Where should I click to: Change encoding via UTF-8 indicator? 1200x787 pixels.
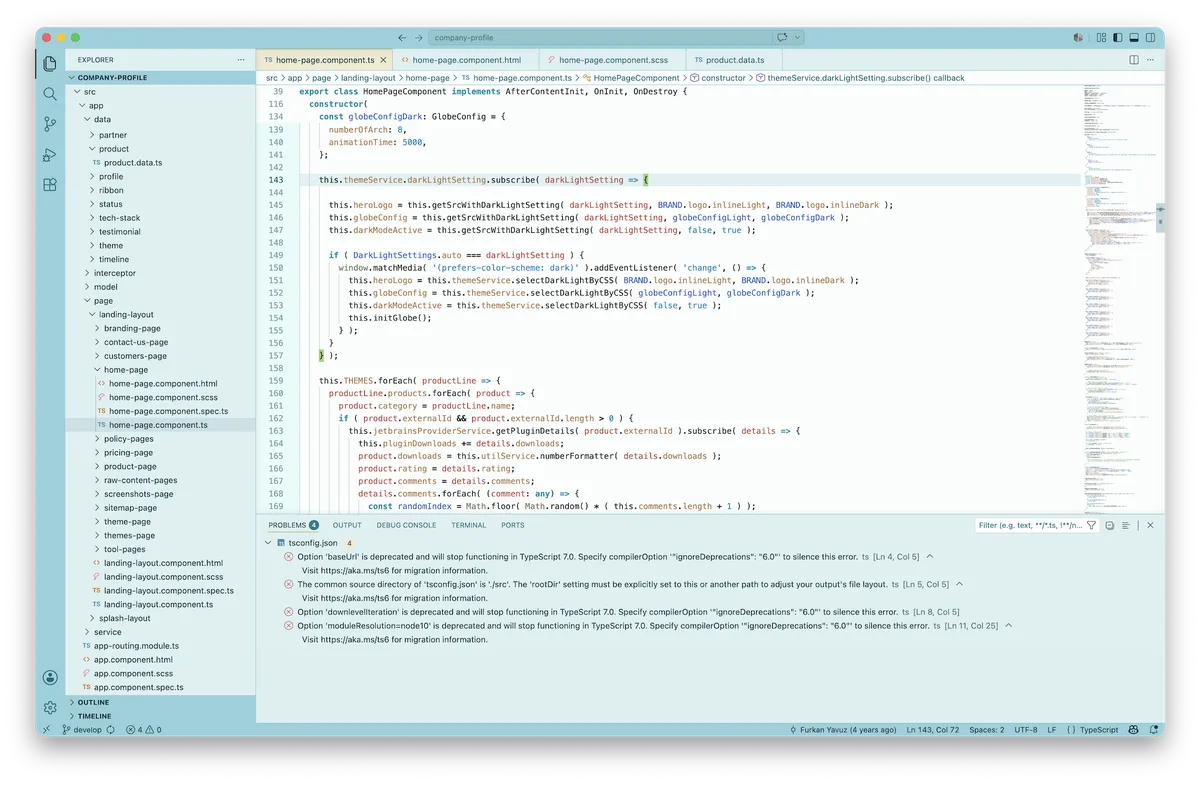(x=1025, y=730)
